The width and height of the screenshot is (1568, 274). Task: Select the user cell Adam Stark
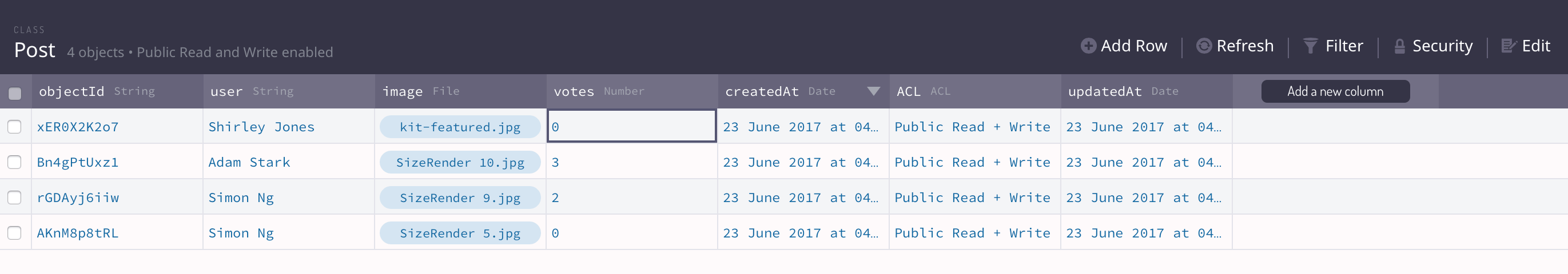[x=249, y=162]
